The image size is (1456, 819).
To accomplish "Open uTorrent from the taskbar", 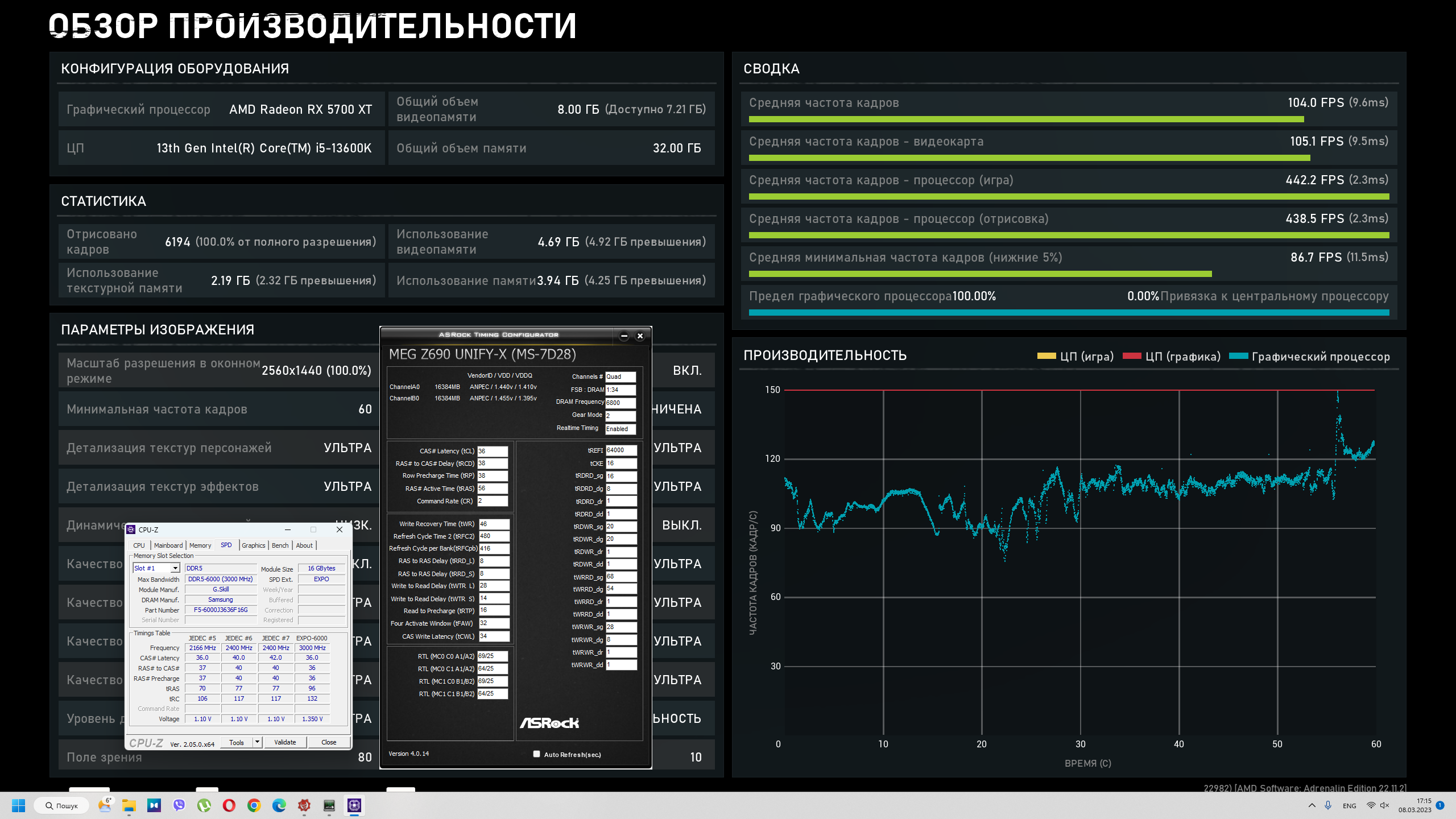I will pyautogui.click(x=204, y=805).
